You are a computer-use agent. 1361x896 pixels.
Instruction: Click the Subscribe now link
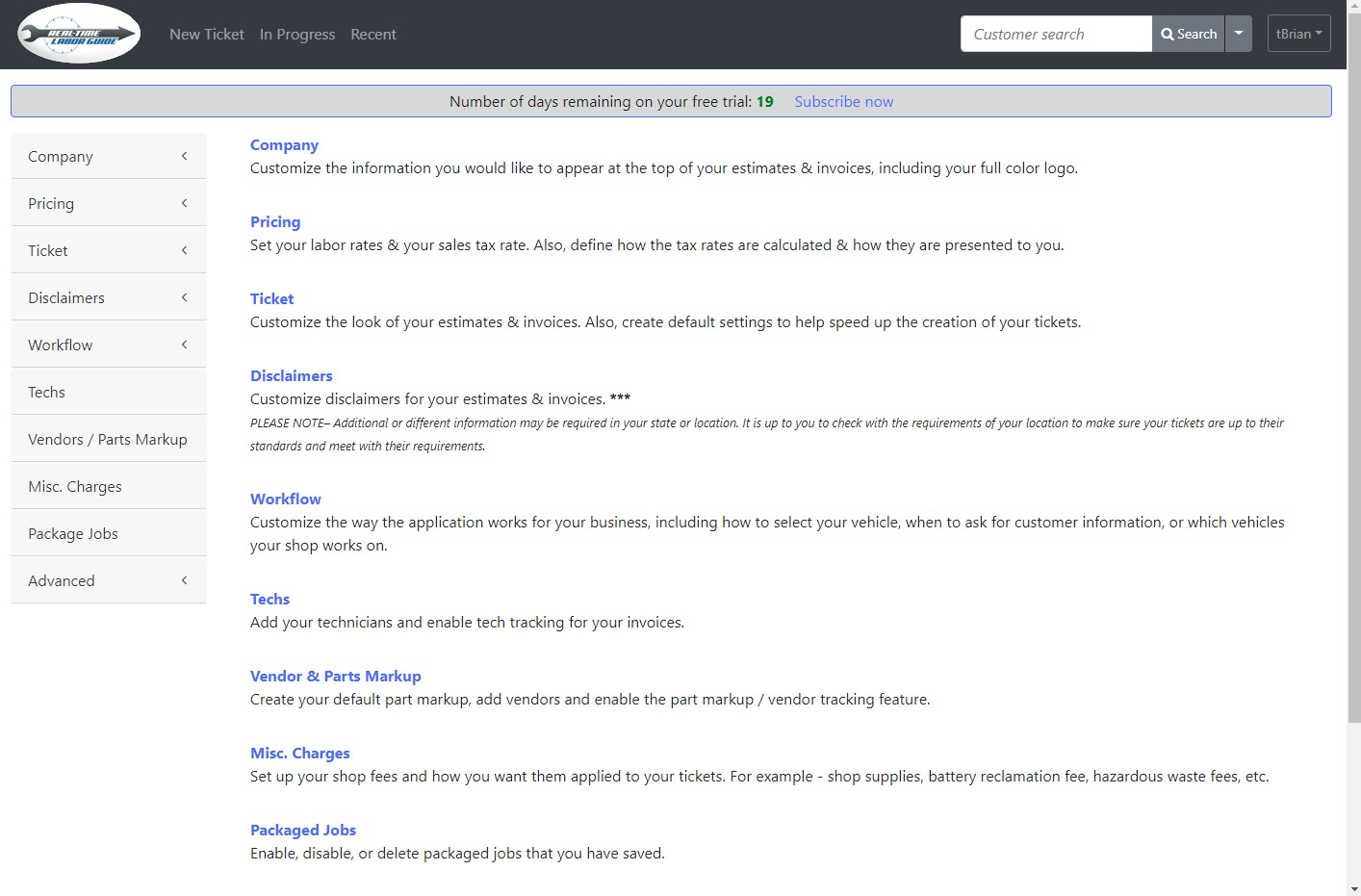[x=844, y=101]
